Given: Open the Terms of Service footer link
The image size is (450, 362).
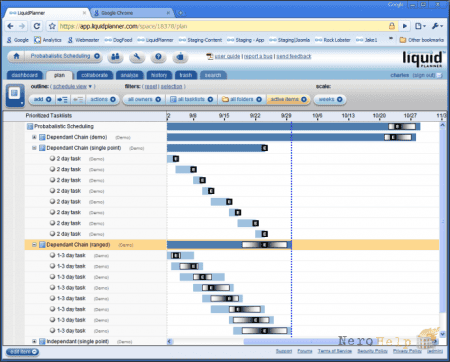Looking at the screenshot, I should point(335,351).
